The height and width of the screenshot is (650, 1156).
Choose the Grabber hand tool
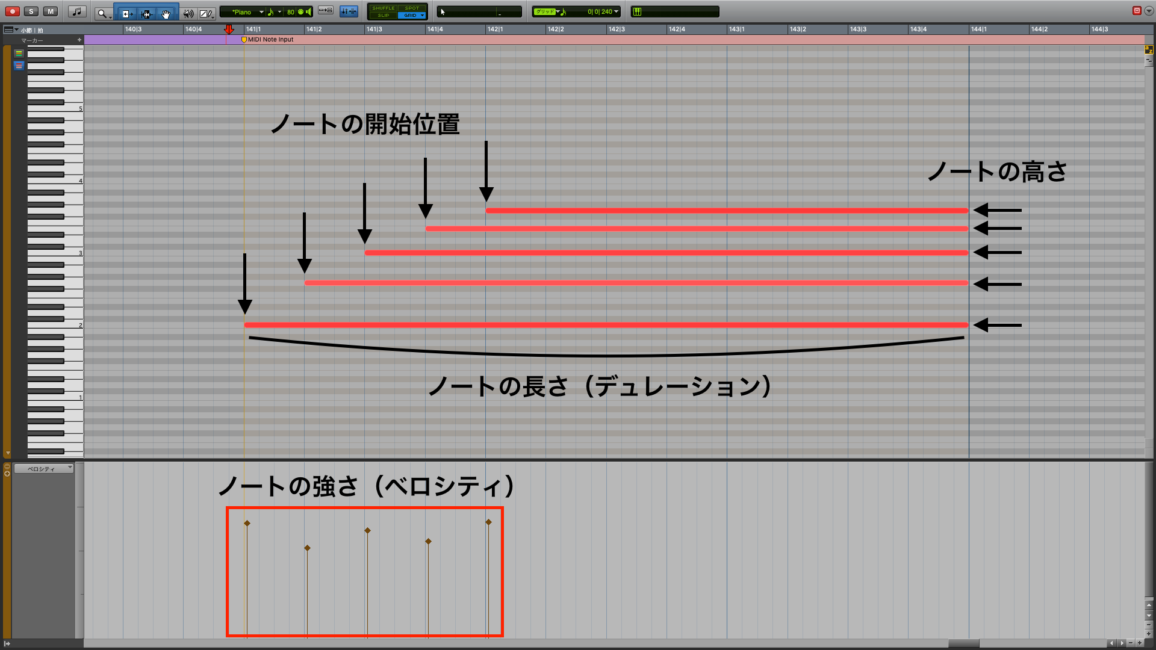(166, 13)
